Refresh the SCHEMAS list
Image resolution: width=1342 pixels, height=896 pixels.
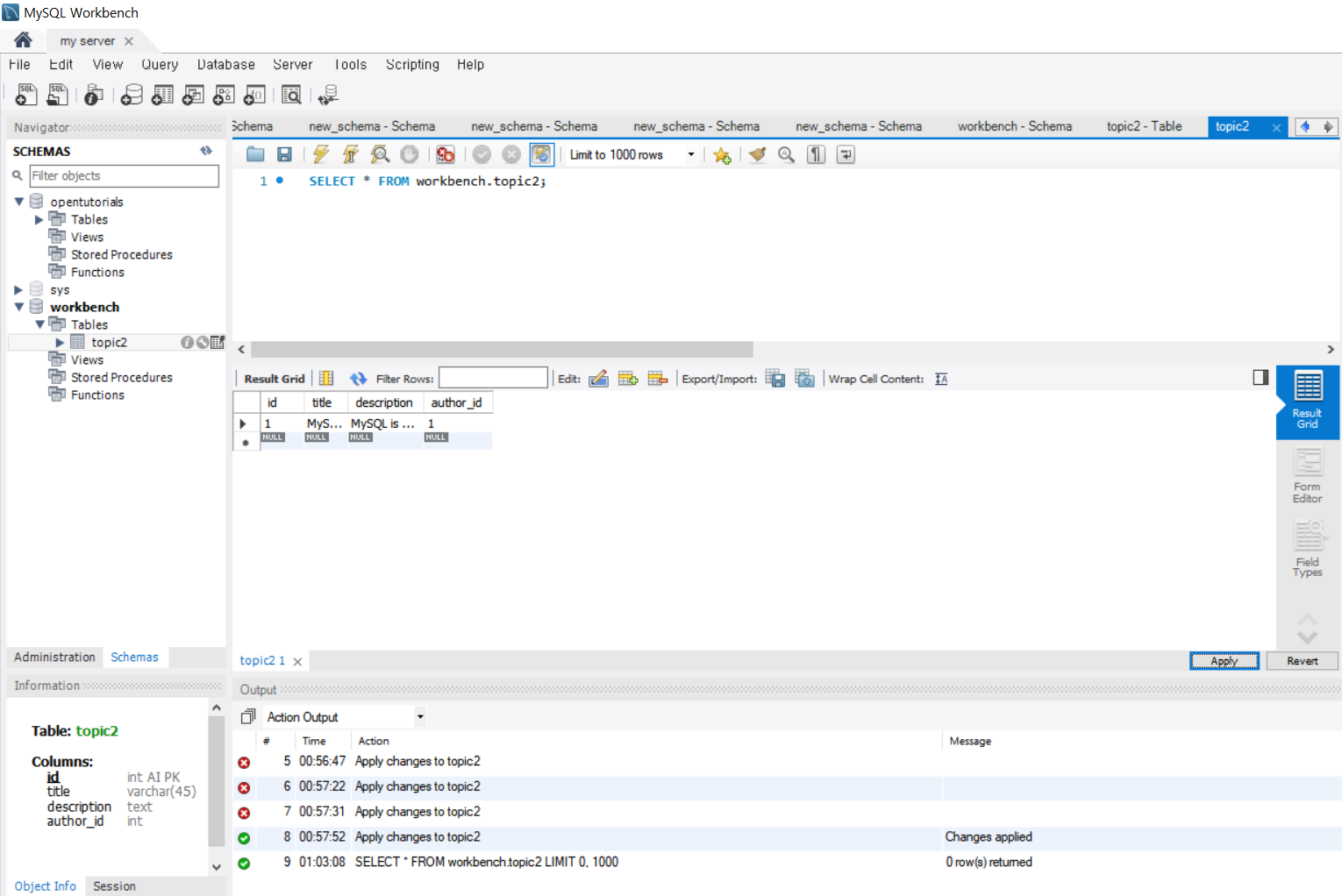(206, 151)
